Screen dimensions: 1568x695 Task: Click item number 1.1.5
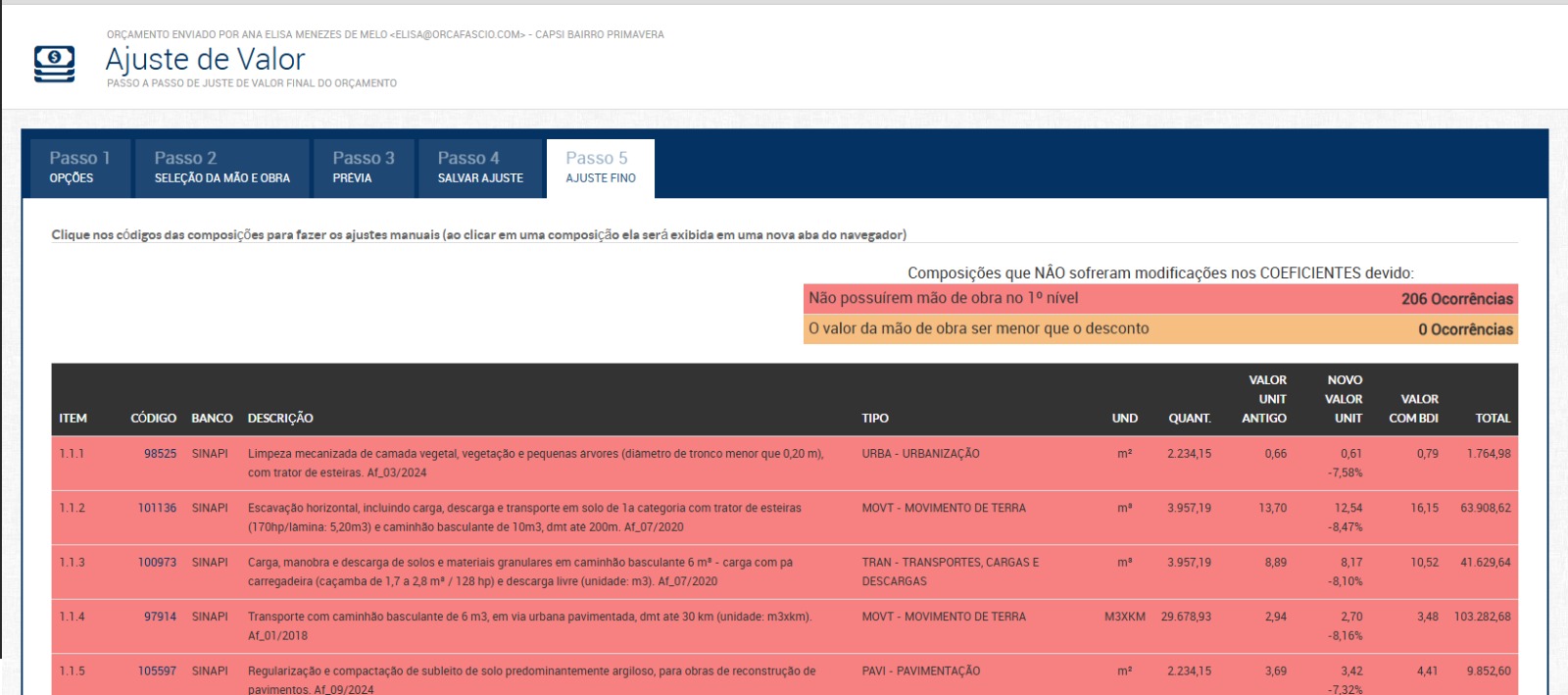click(72, 671)
